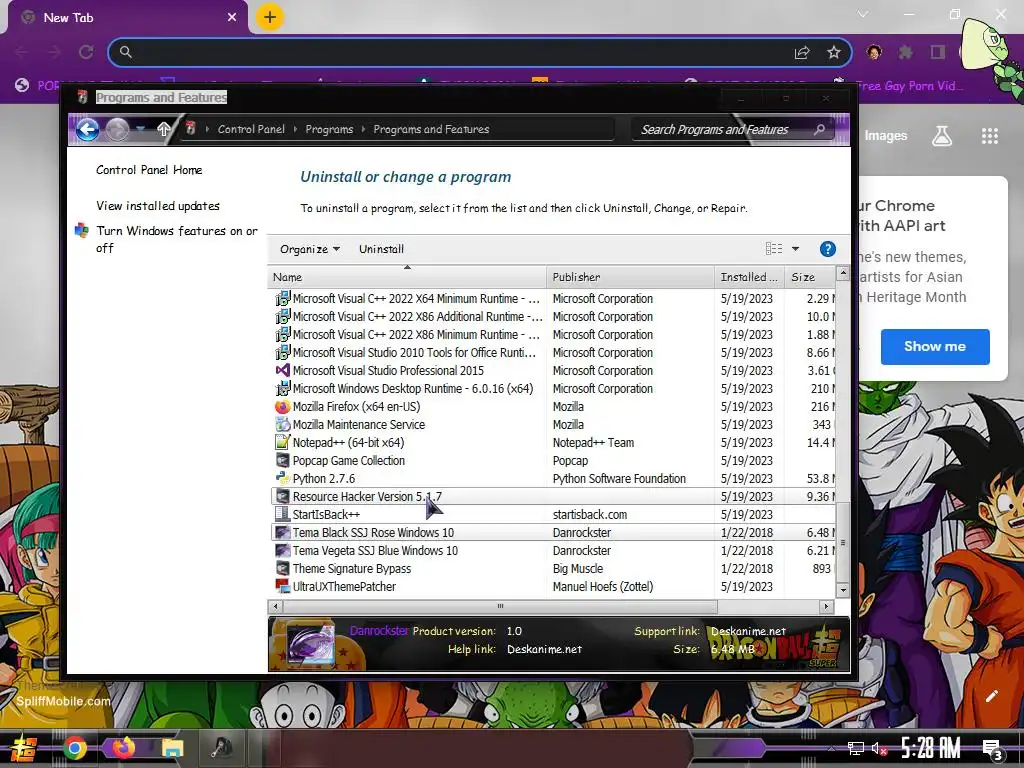Screen dimensions: 1024x768
Task: Click search magnifier in Programs and Features
Action: coord(820,129)
